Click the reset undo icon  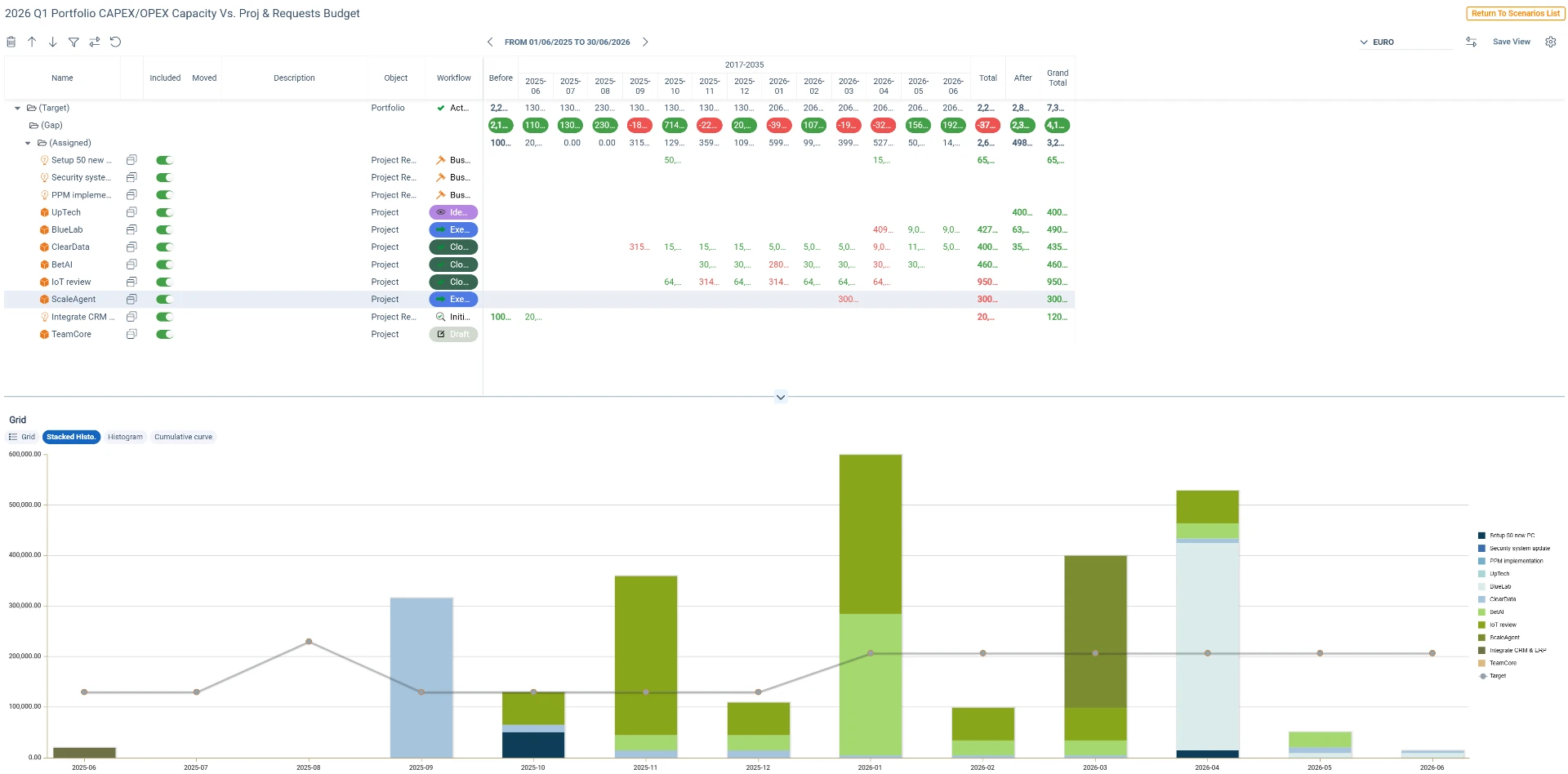coord(116,42)
